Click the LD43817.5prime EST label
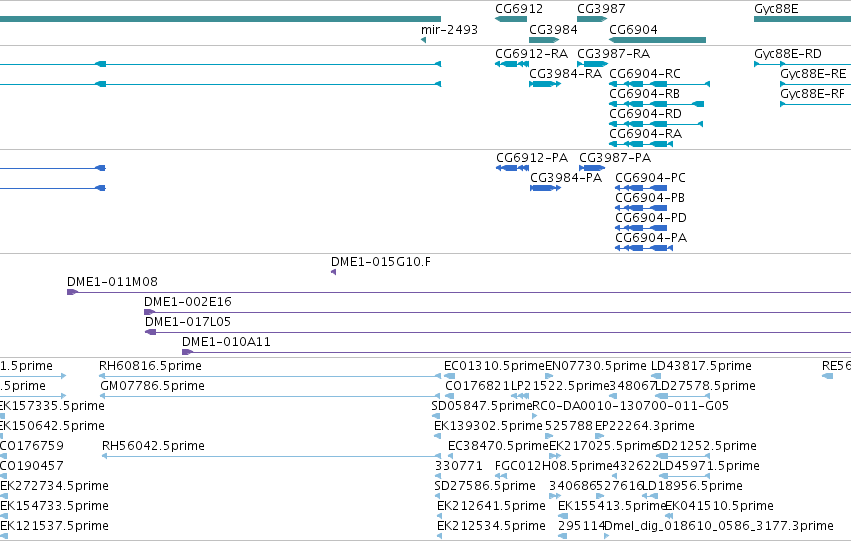The height and width of the screenshot is (541, 851). click(701, 366)
